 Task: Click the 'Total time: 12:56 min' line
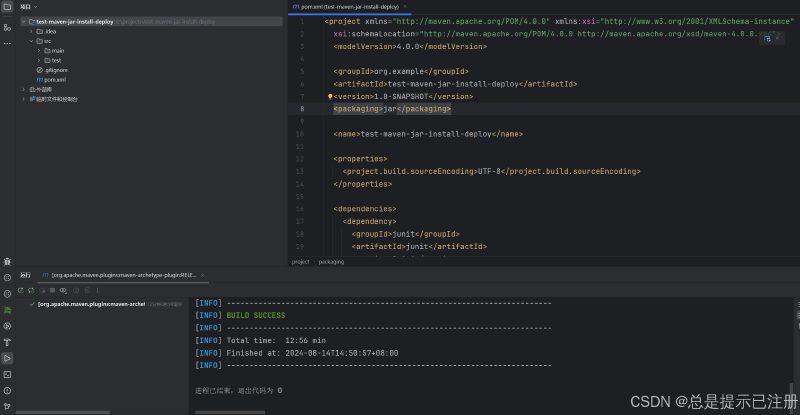[x=260, y=340]
